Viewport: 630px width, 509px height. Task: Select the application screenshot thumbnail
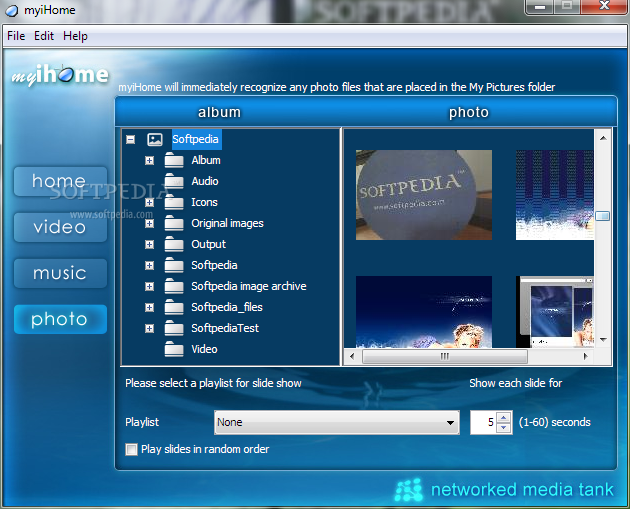coord(554,312)
